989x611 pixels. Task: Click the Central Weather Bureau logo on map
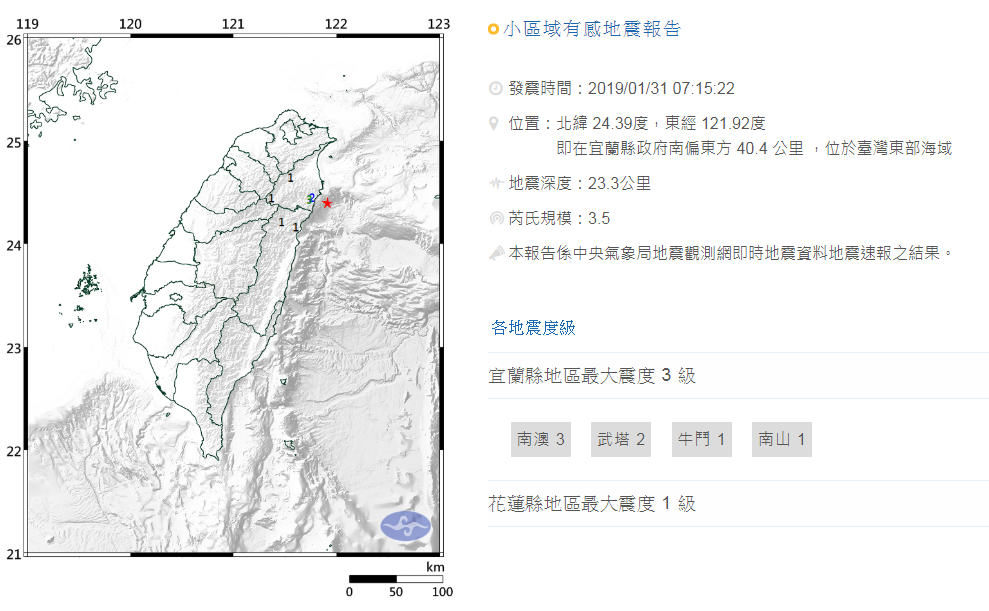406,526
